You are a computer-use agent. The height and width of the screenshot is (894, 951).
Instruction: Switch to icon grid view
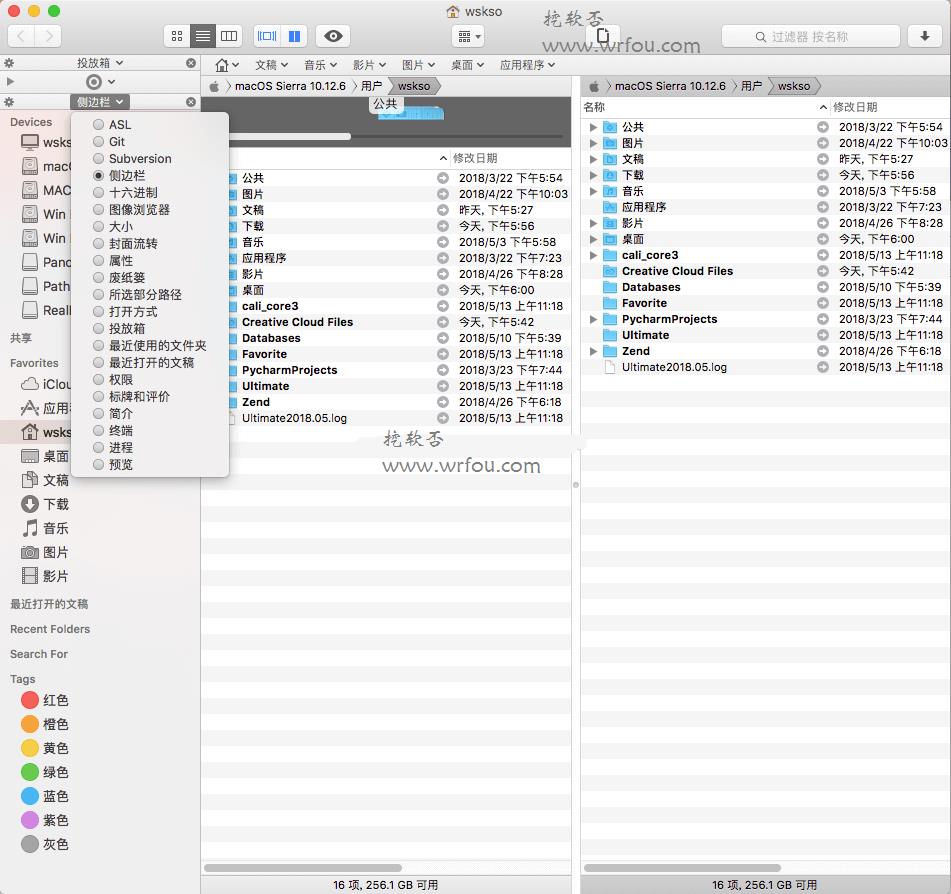177,36
